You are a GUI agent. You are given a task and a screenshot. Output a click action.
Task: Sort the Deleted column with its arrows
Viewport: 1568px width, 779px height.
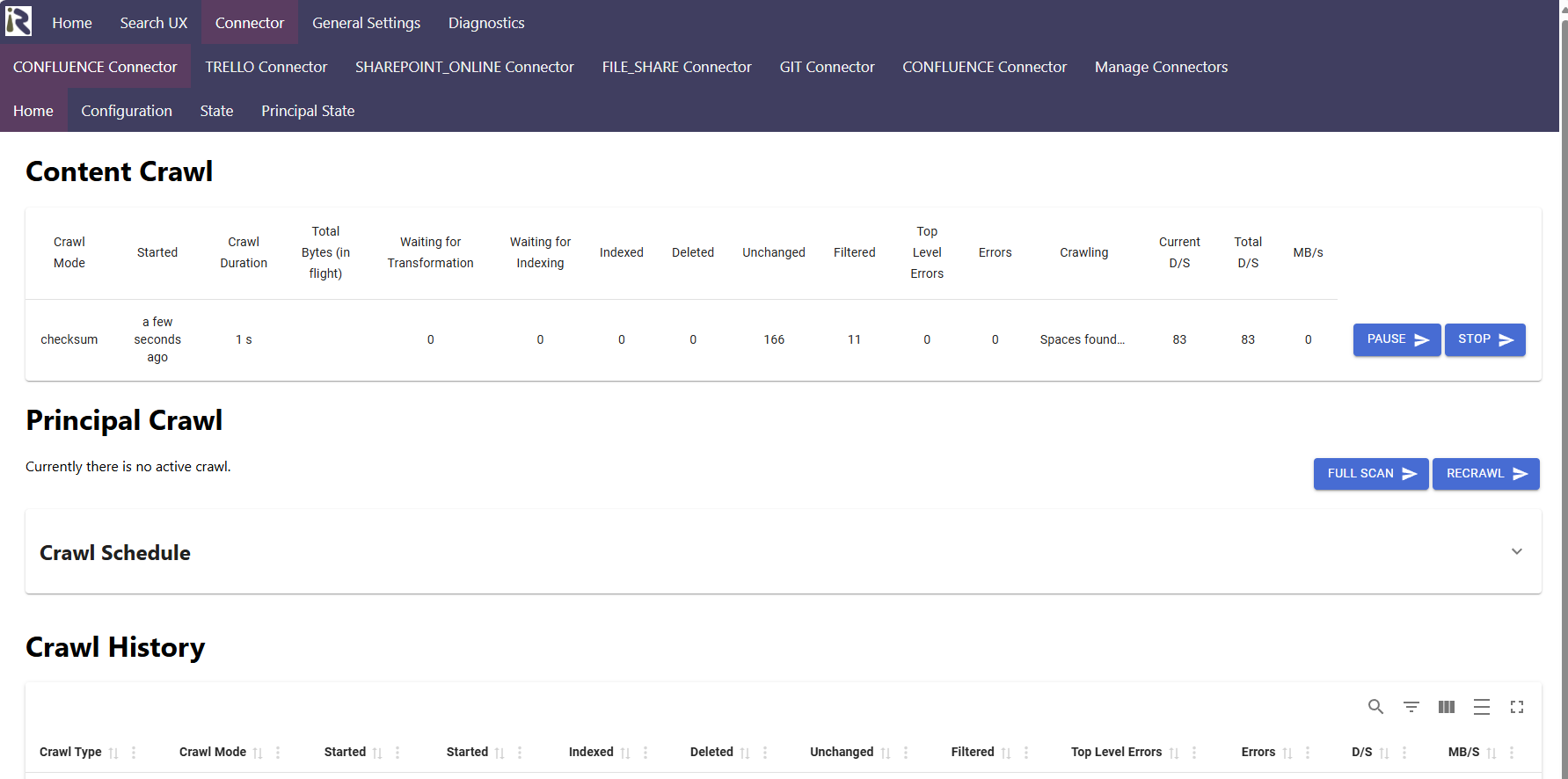(745, 753)
